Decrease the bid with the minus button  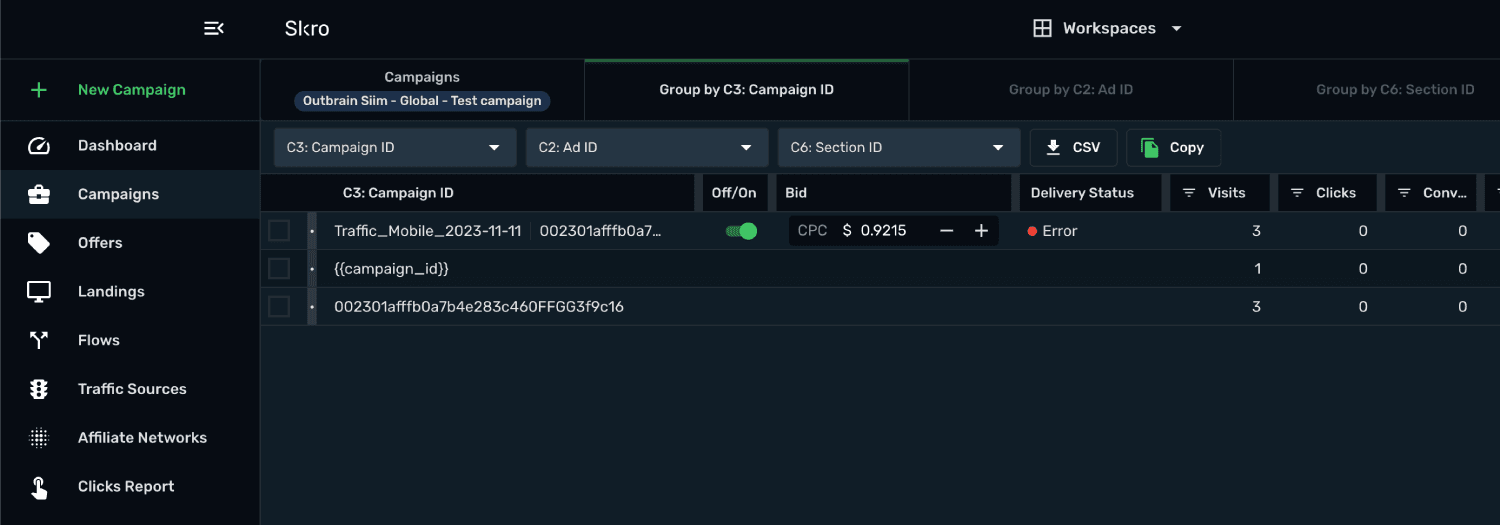pyautogui.click(x=947, y=231)
